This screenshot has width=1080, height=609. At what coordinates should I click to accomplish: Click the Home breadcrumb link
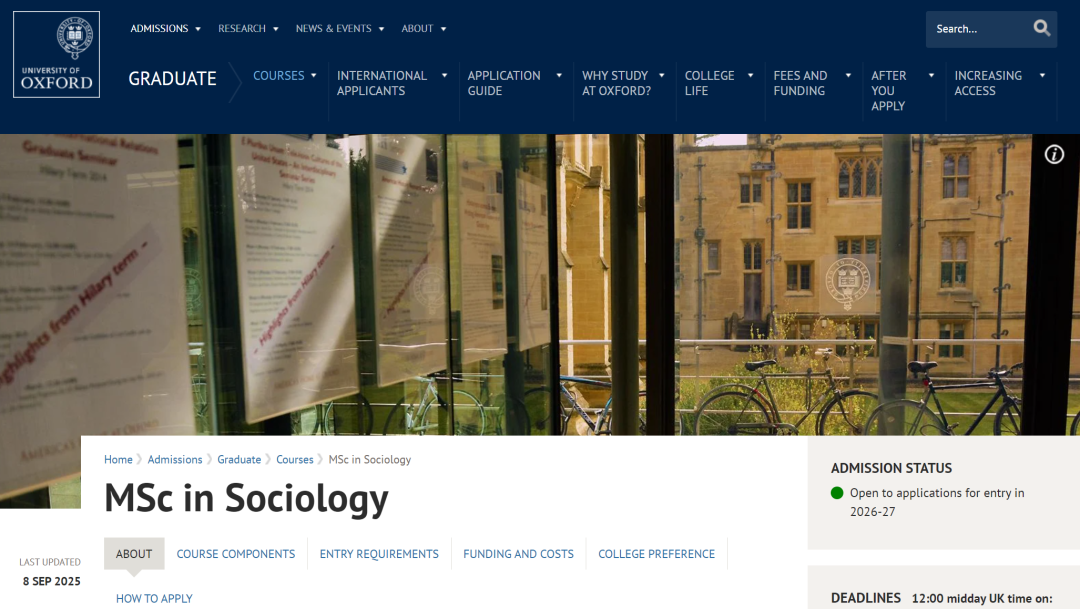pos(118,460)
